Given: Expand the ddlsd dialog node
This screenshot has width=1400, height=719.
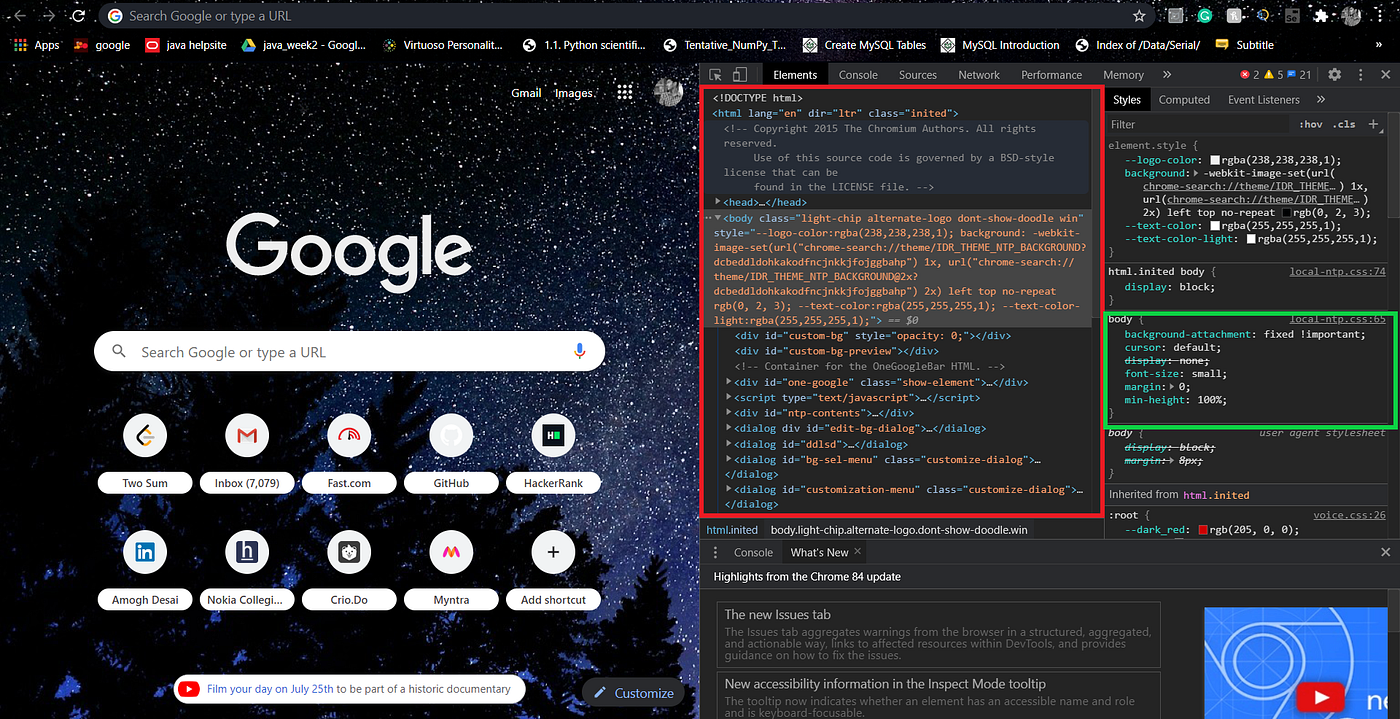Looking at the screenshot, I should tap(729, 444).
